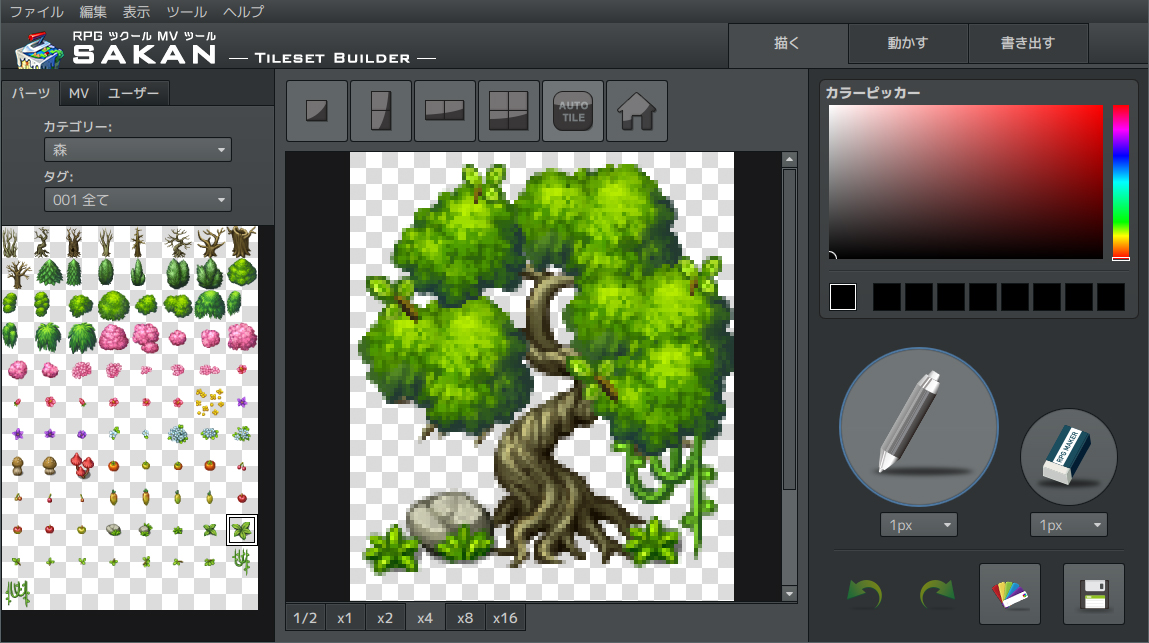Select the pencil drawing tool

919,427
